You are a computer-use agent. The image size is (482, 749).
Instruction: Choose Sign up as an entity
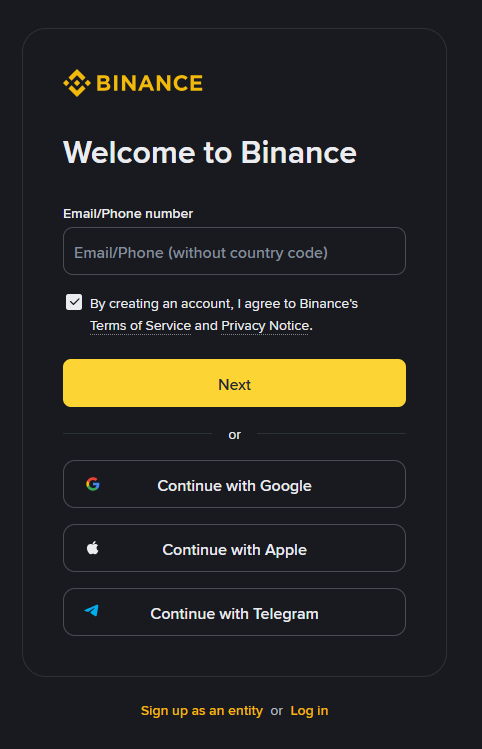click(x=202, y=711)
